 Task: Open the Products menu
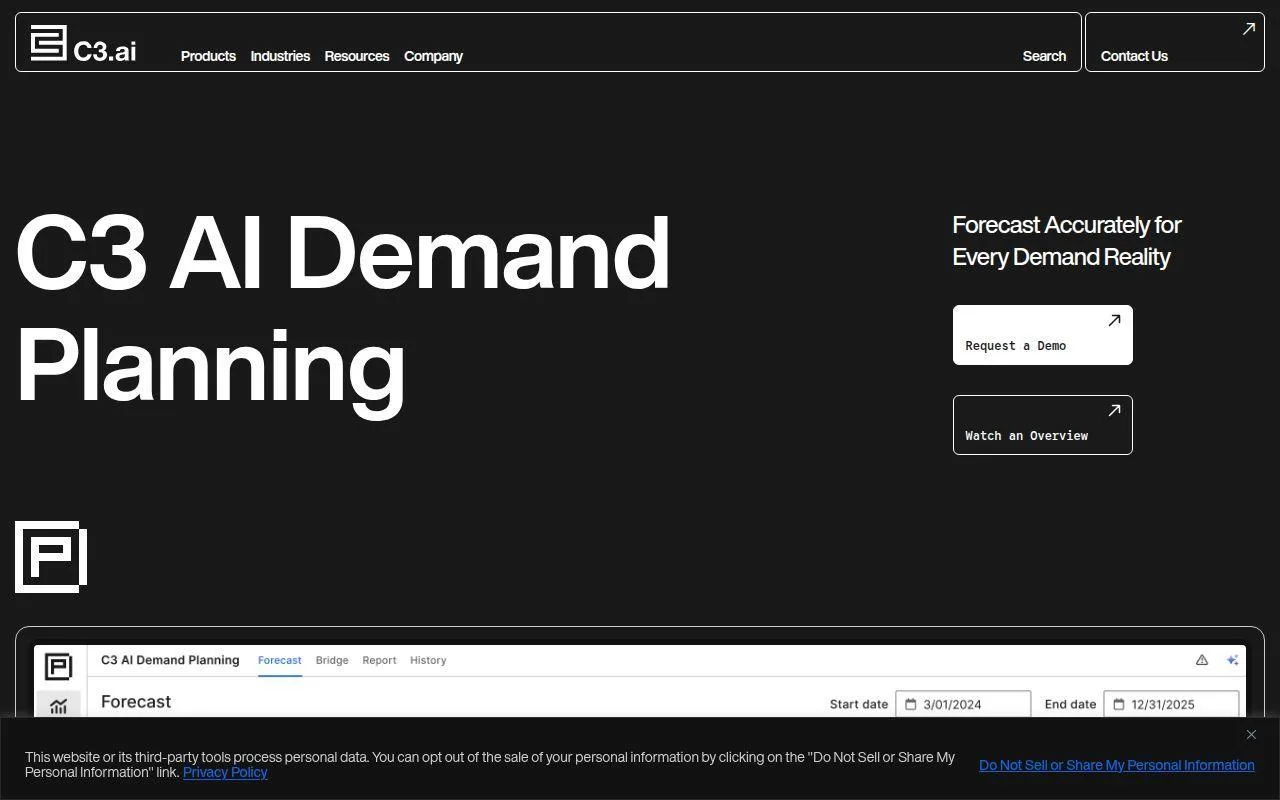coord(208,56)
